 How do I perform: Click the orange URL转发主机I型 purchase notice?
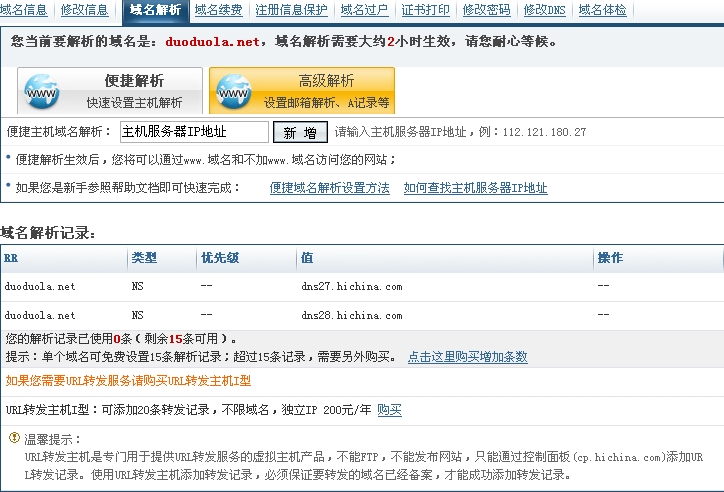128,381
